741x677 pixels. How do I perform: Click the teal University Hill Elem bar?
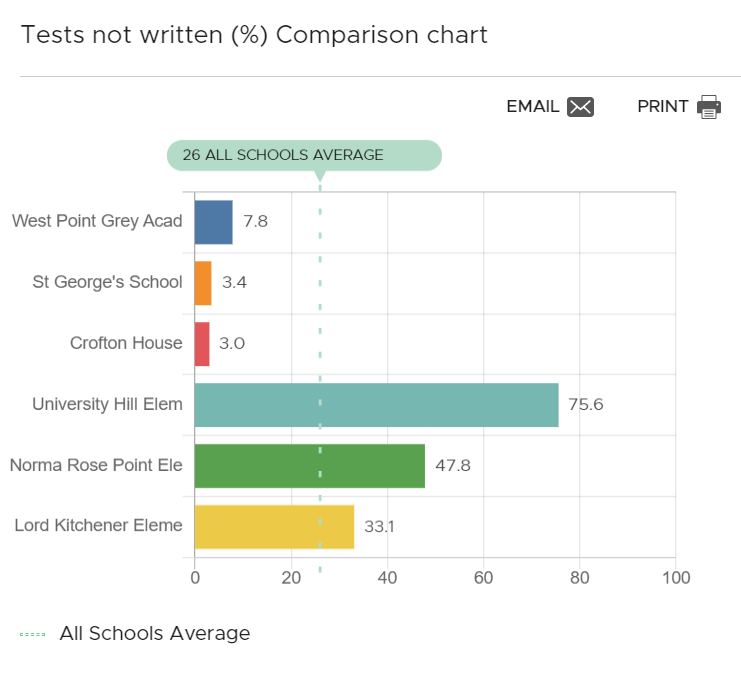click(376, 405)
